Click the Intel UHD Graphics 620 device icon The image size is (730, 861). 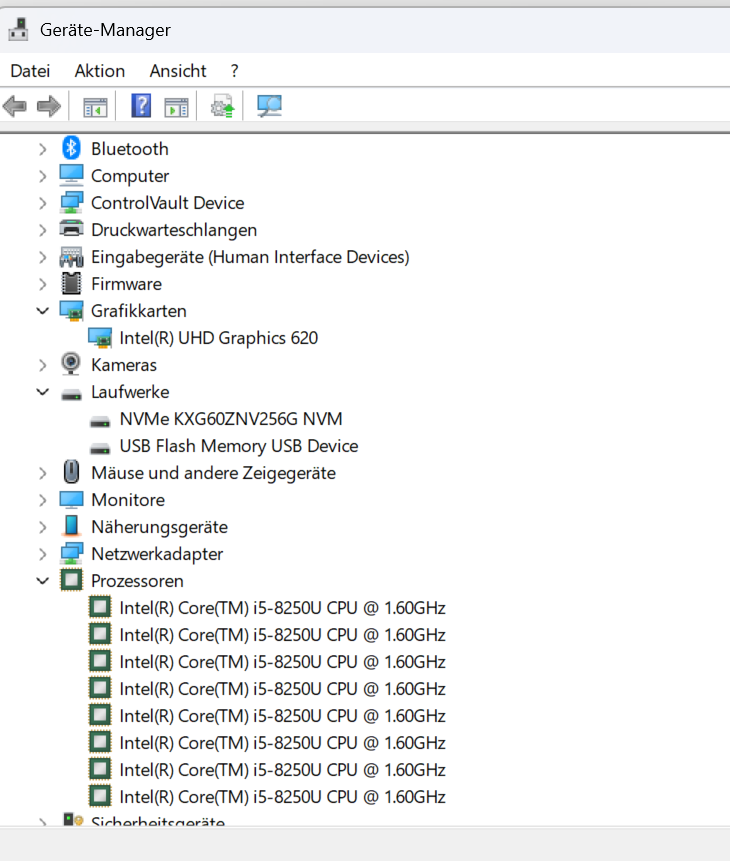click(x=100, y=338)
